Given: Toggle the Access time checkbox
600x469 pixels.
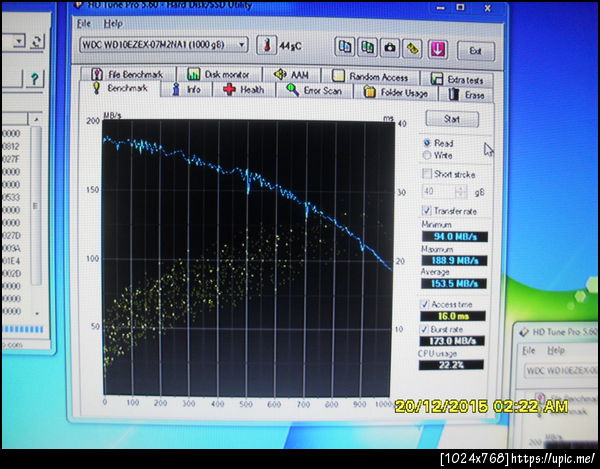Looking at the screenshot, I should pos(424,304).
